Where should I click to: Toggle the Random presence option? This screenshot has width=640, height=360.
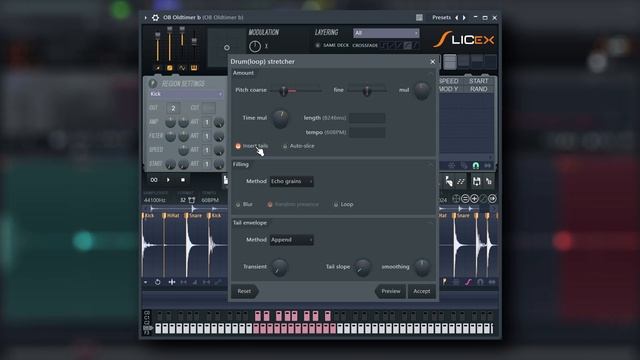(x=293, y=204)
